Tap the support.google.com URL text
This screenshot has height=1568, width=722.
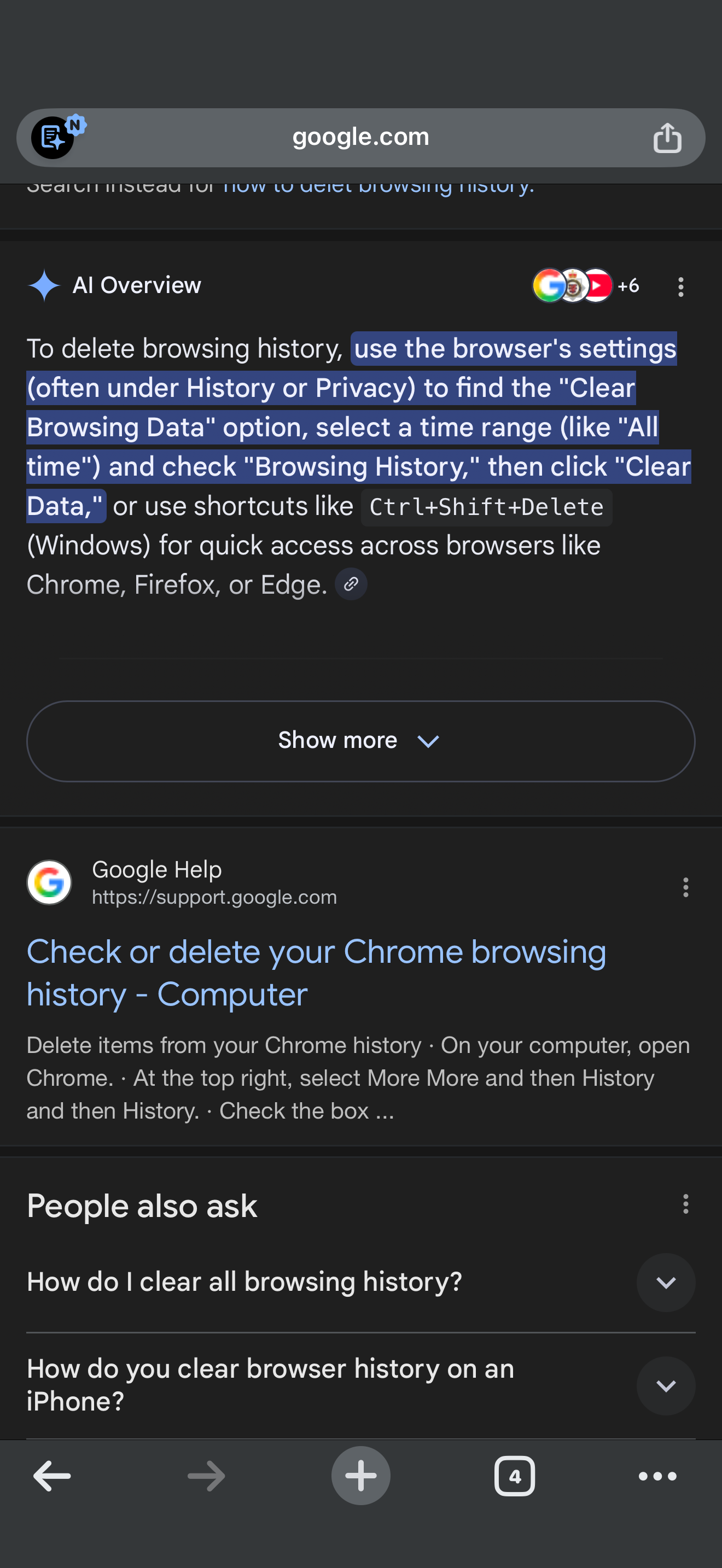214,897
